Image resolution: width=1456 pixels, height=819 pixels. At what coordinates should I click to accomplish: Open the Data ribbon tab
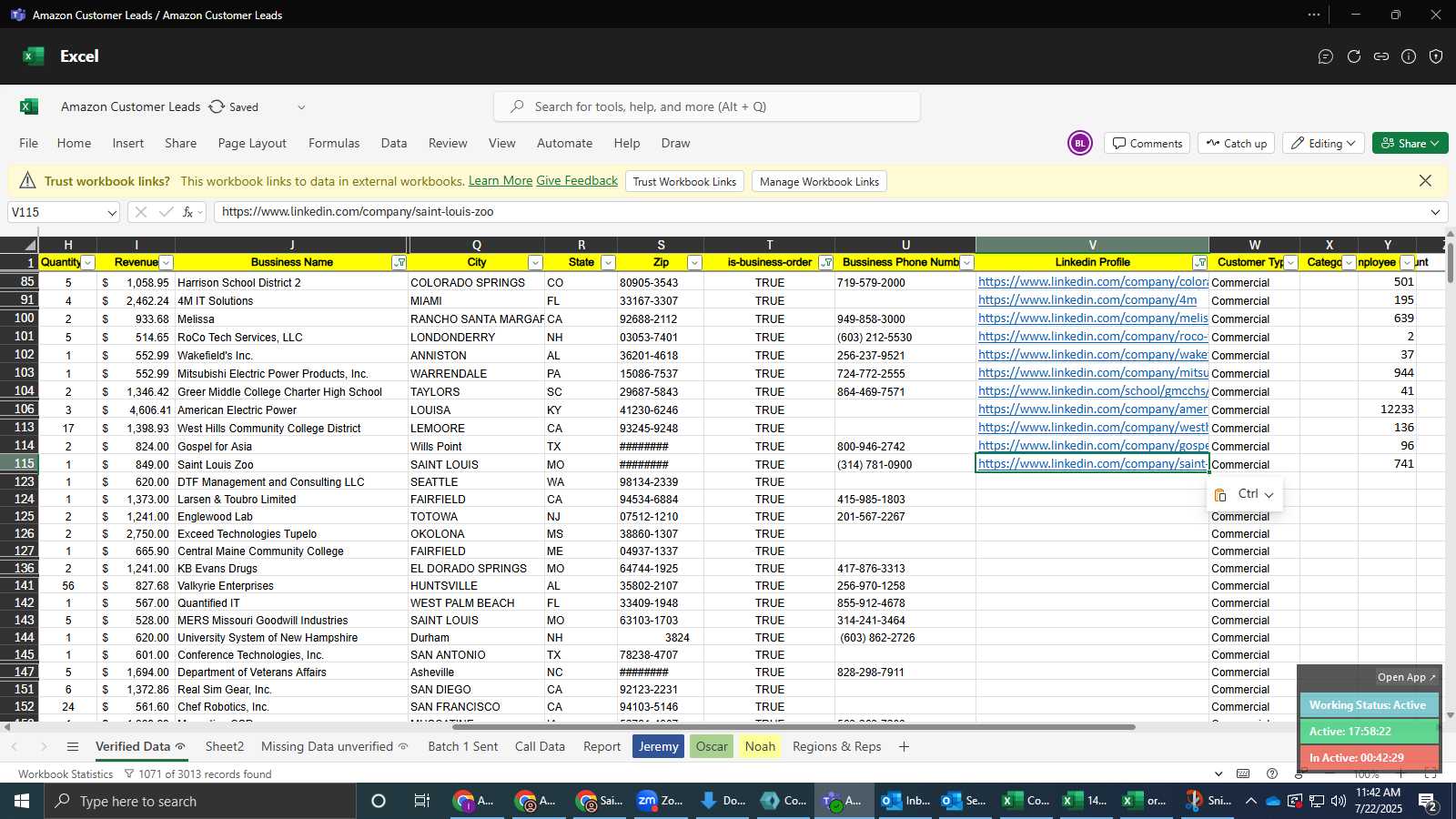click(x=394, y=143)
